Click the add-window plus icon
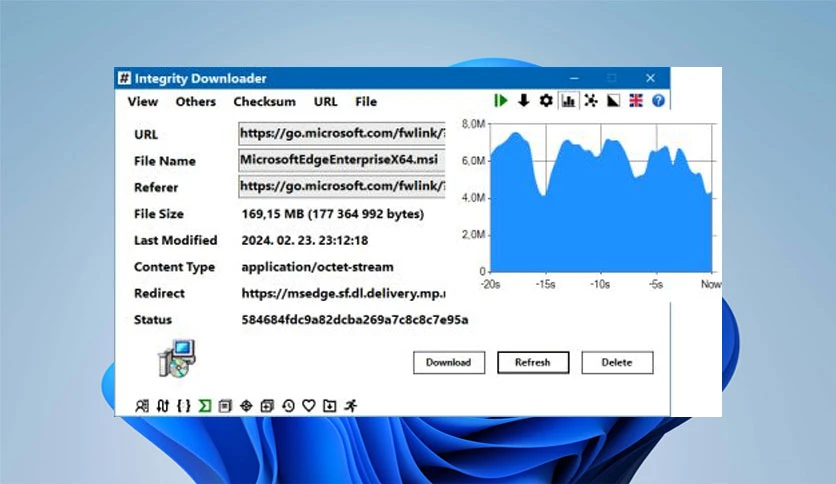The image size is (836, 484). point(267,406)
